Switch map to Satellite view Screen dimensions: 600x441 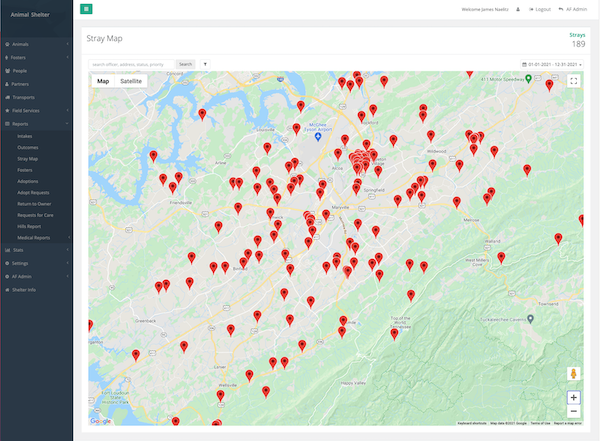pyautogui.click(x=131, y=81)
